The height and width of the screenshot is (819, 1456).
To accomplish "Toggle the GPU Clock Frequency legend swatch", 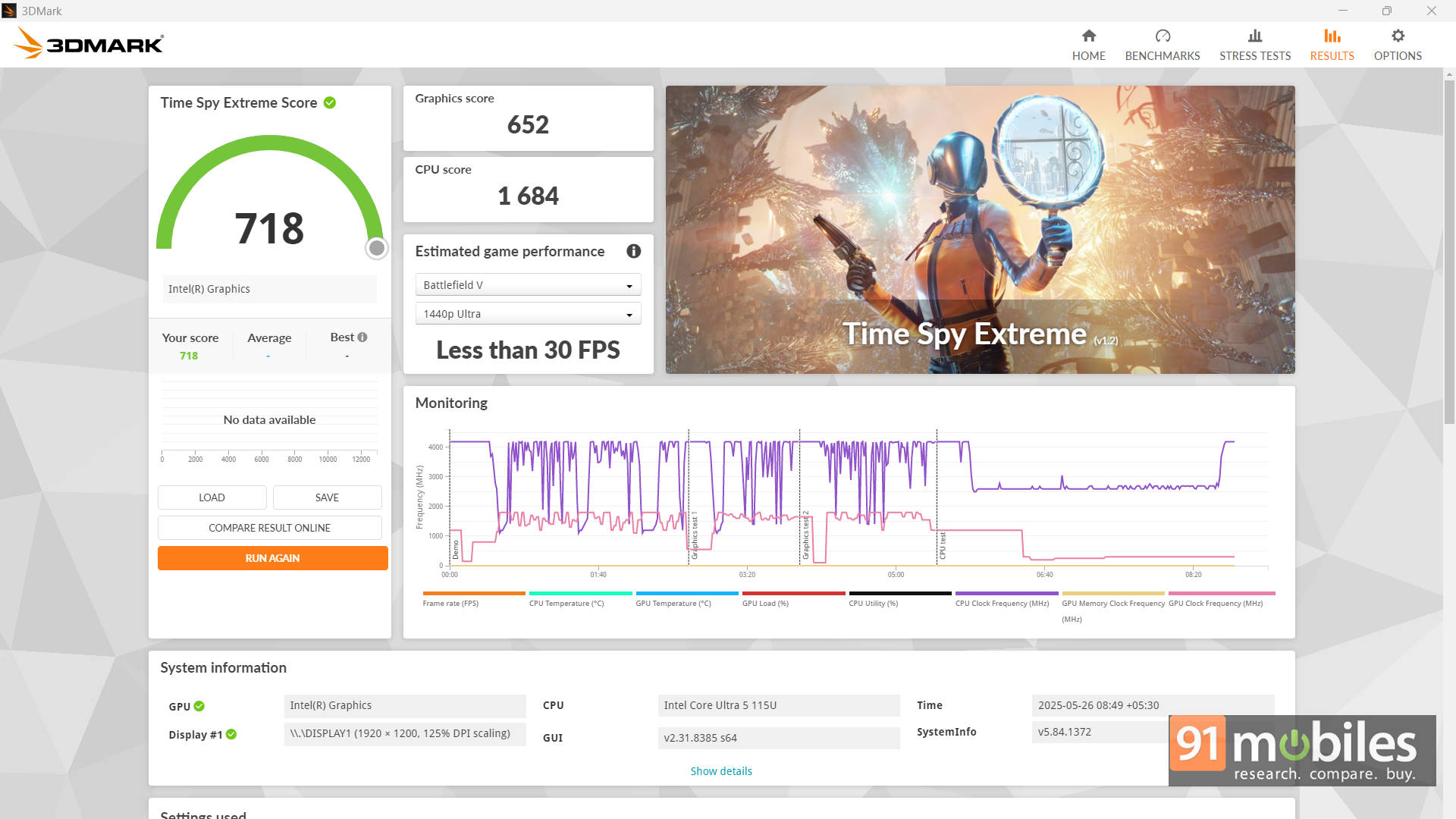I will tap(1222, 593).
